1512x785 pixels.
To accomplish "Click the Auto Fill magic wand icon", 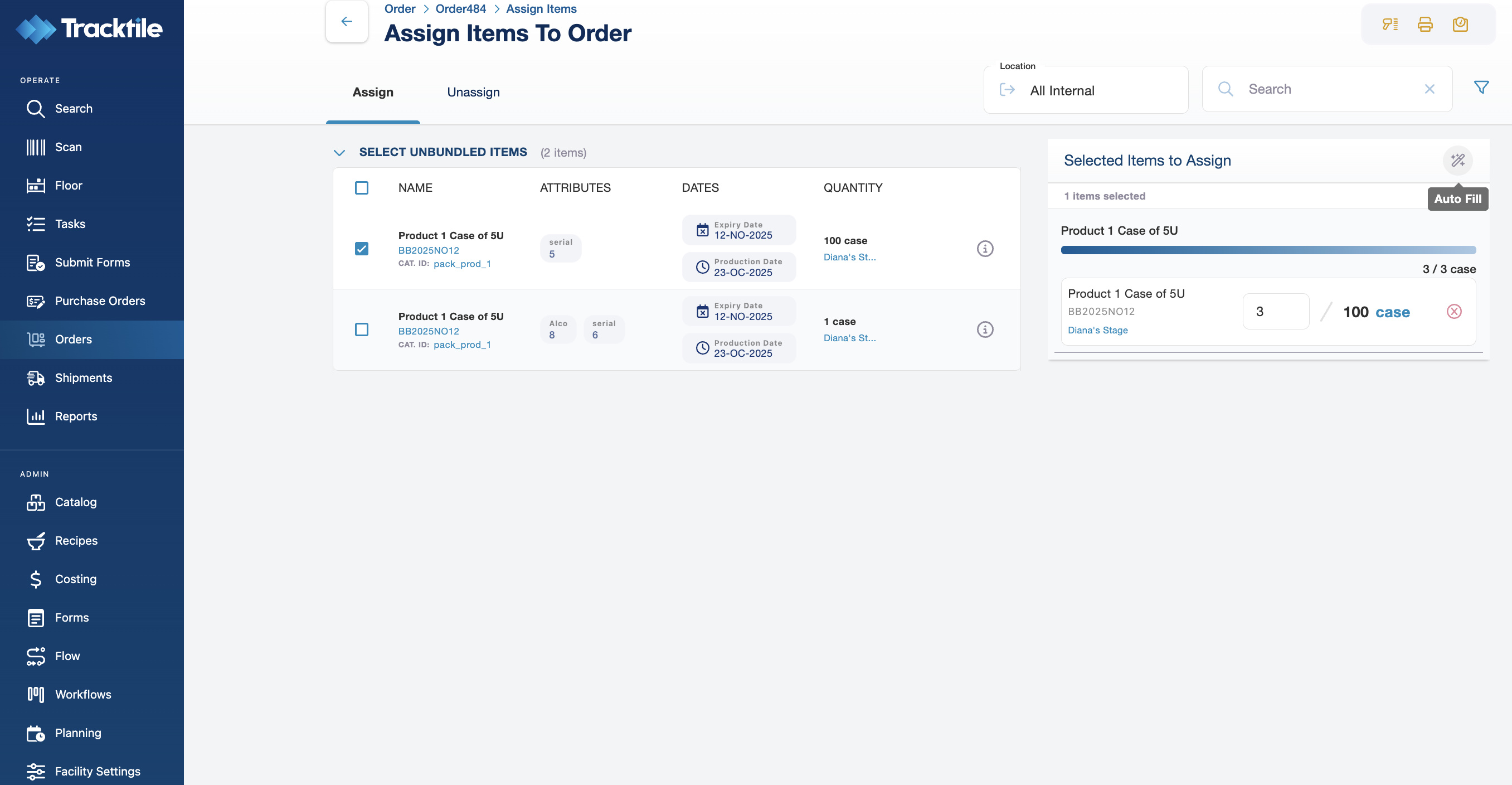I will click(1457, 160).
